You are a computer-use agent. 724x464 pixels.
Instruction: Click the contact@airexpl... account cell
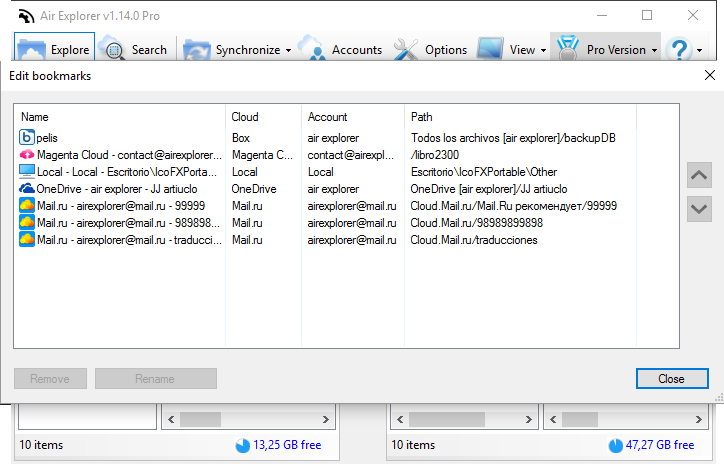350,155
